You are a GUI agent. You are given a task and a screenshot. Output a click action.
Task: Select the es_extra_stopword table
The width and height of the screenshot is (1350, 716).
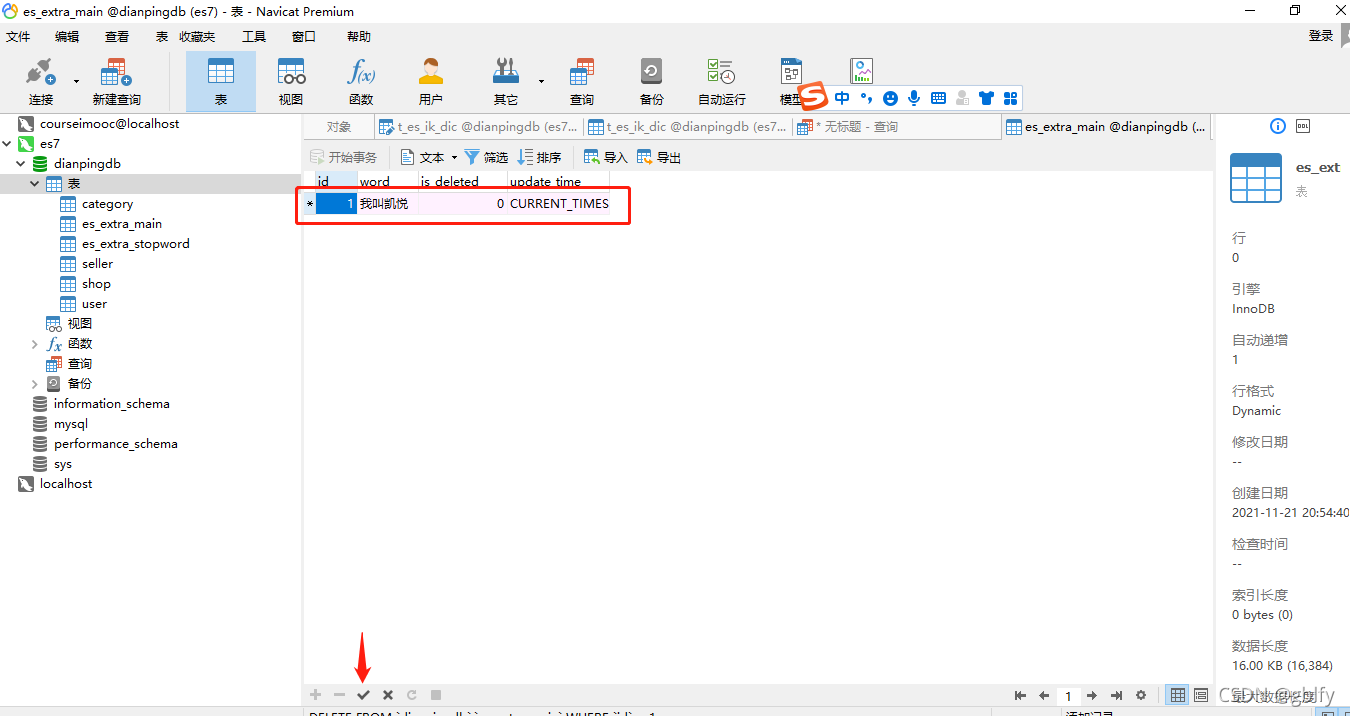(x=135, y=244)
